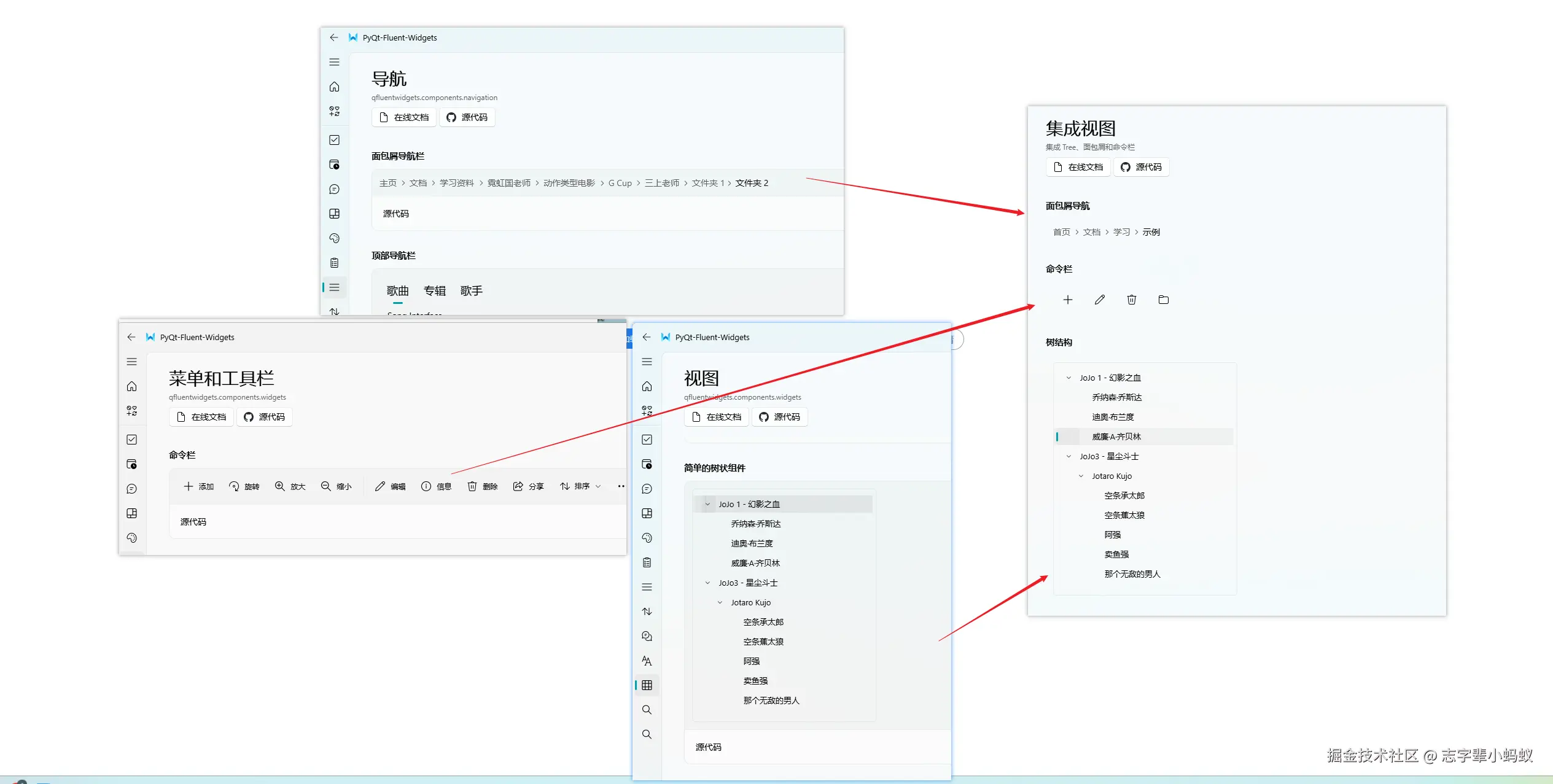Click the trash delete icon in 集成视图 command bar
Viewport: 1553px width, 784px height.
coord(1131,300)
